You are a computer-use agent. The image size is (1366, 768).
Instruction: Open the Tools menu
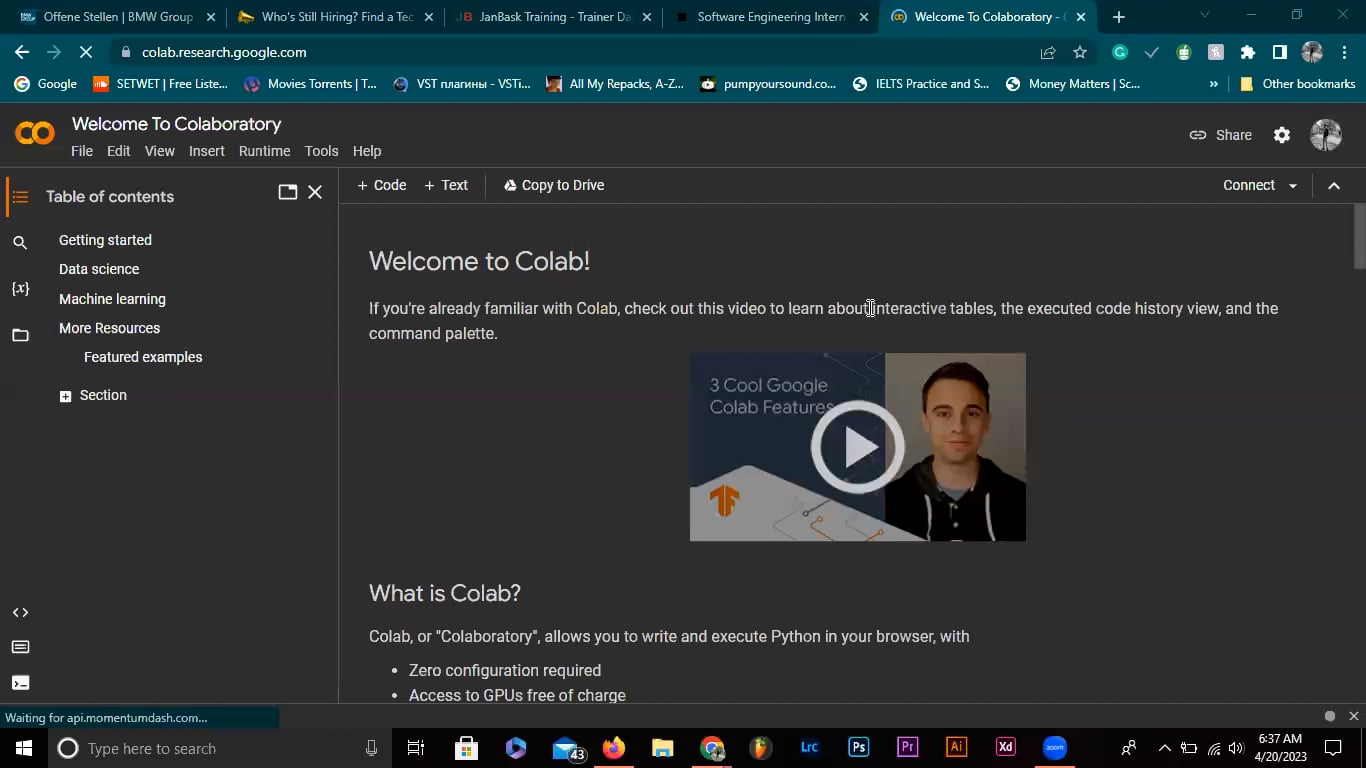(321, 151)
